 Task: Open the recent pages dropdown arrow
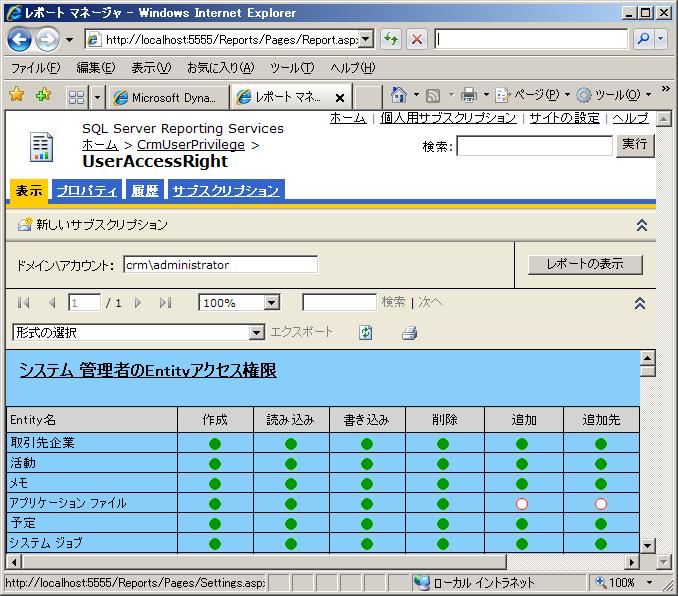coord(69,40)
